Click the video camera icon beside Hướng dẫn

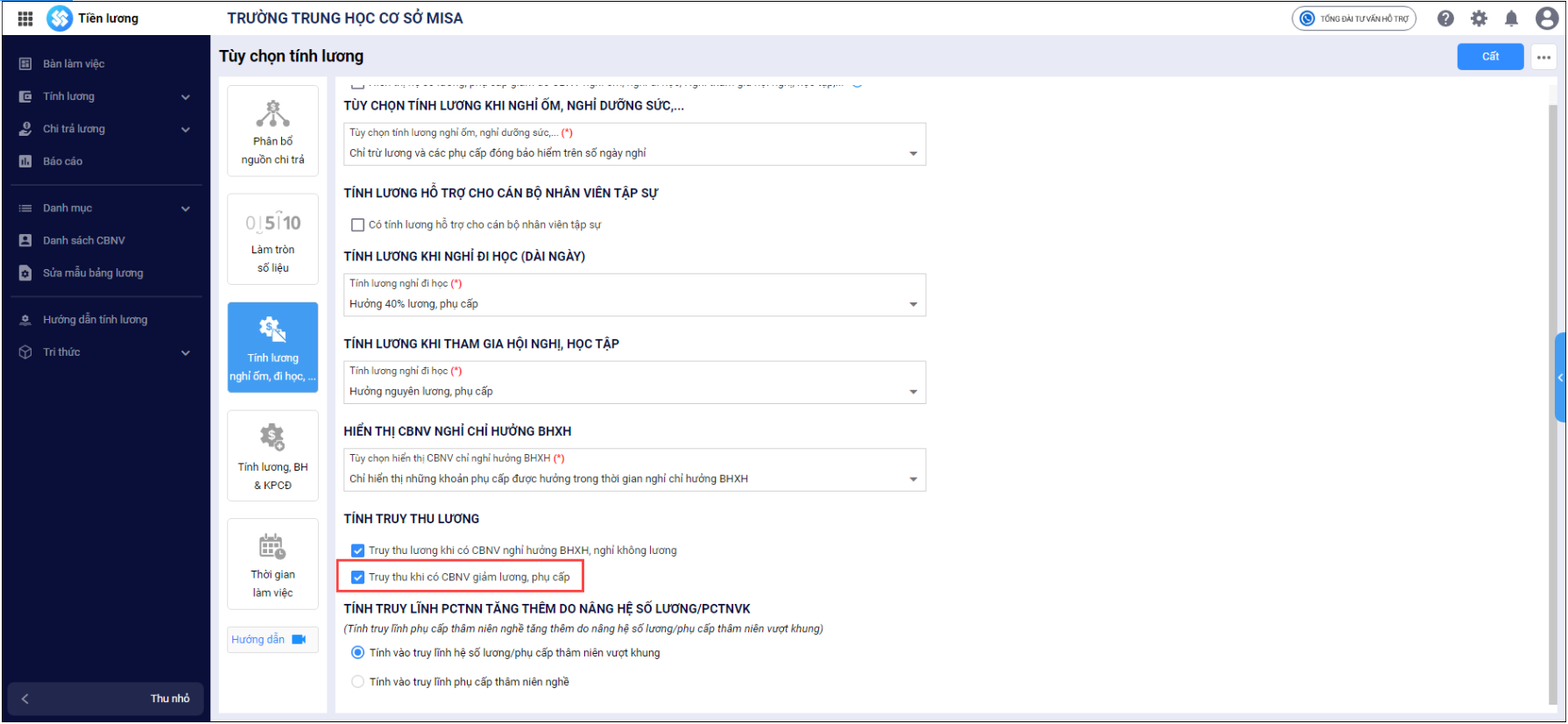pyautogui.click(x=299, y=640)
